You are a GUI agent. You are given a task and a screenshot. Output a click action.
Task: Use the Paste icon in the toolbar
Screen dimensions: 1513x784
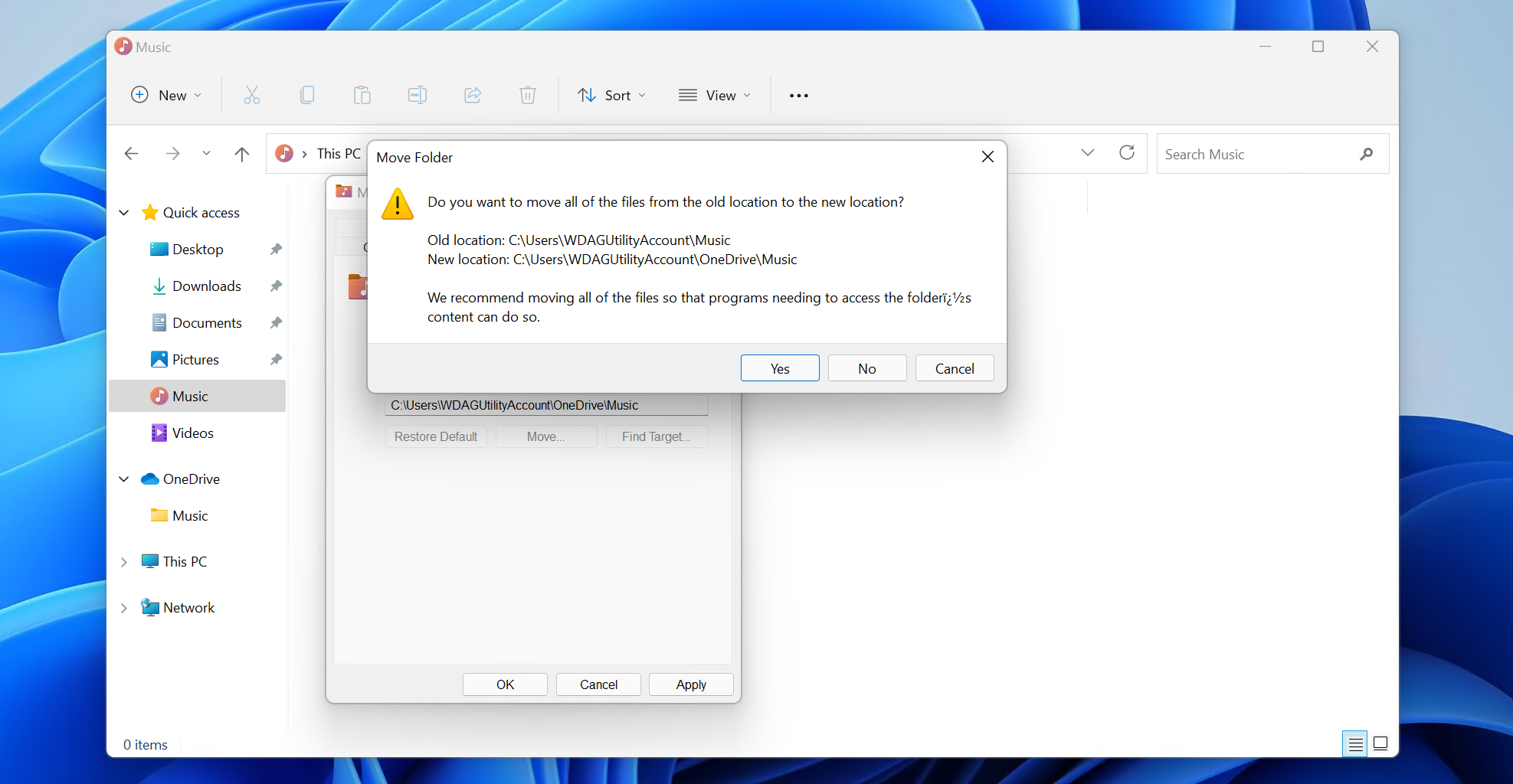362,95
